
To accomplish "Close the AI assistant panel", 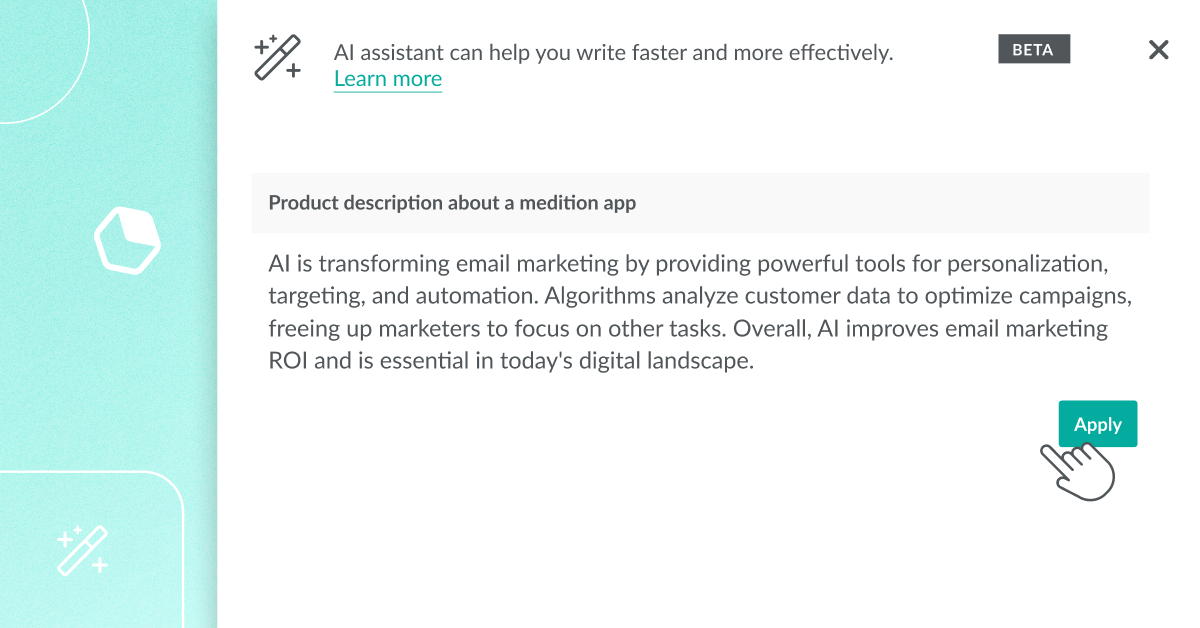I will 1158,50.
